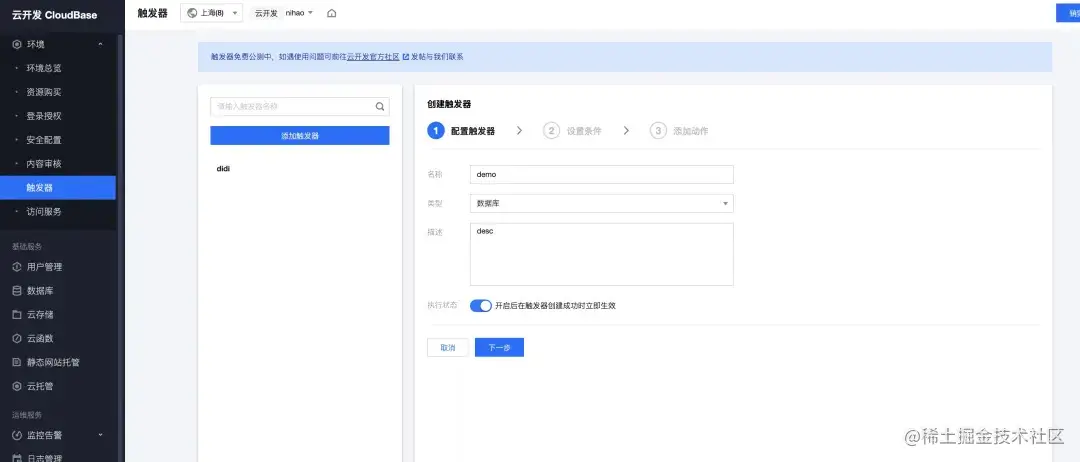Click the partially visible blue button top right

(x=1068, y=13)
